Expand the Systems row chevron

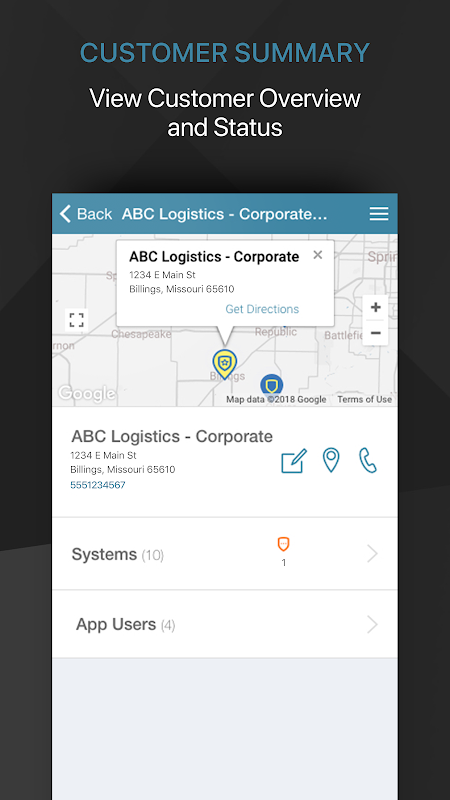372,554
